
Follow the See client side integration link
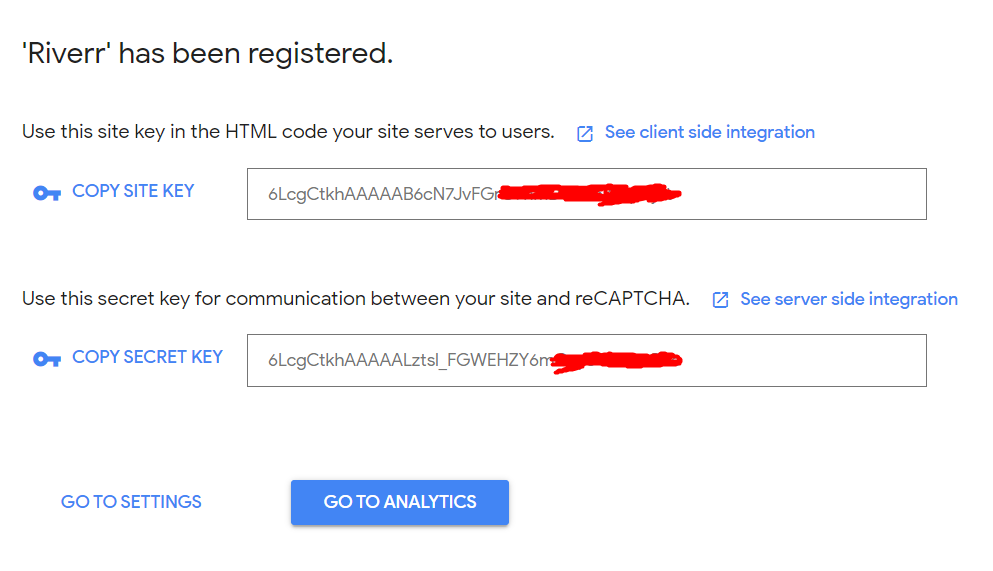[x=709, y=132]
